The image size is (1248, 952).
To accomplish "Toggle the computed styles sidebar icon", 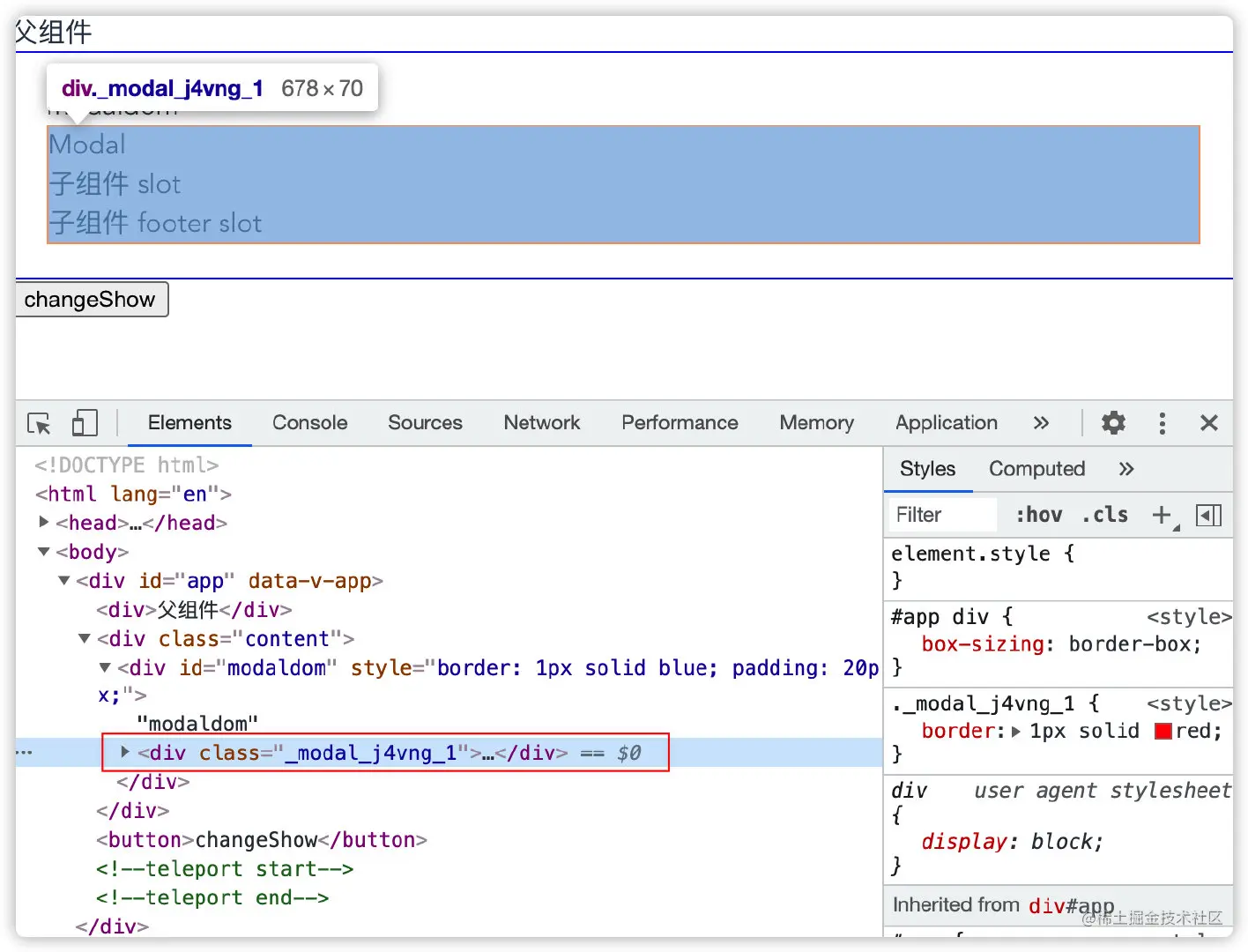I will point(1208,516).
